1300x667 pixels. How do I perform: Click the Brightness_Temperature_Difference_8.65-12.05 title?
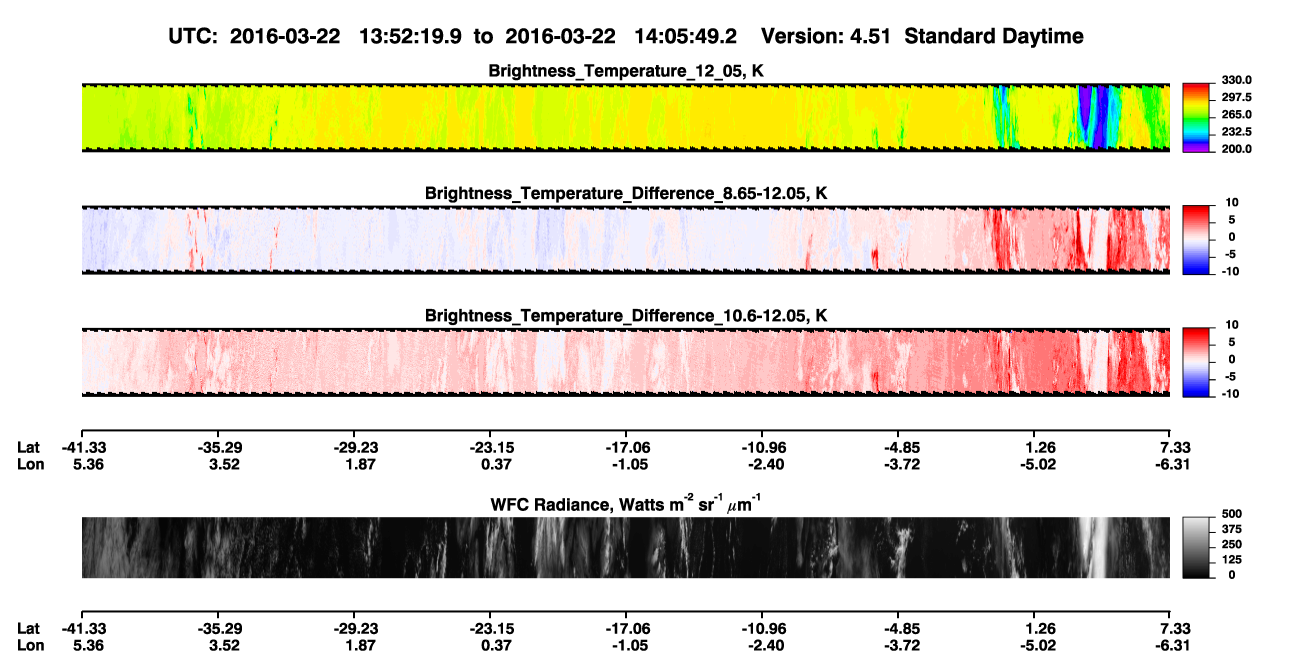626,193
